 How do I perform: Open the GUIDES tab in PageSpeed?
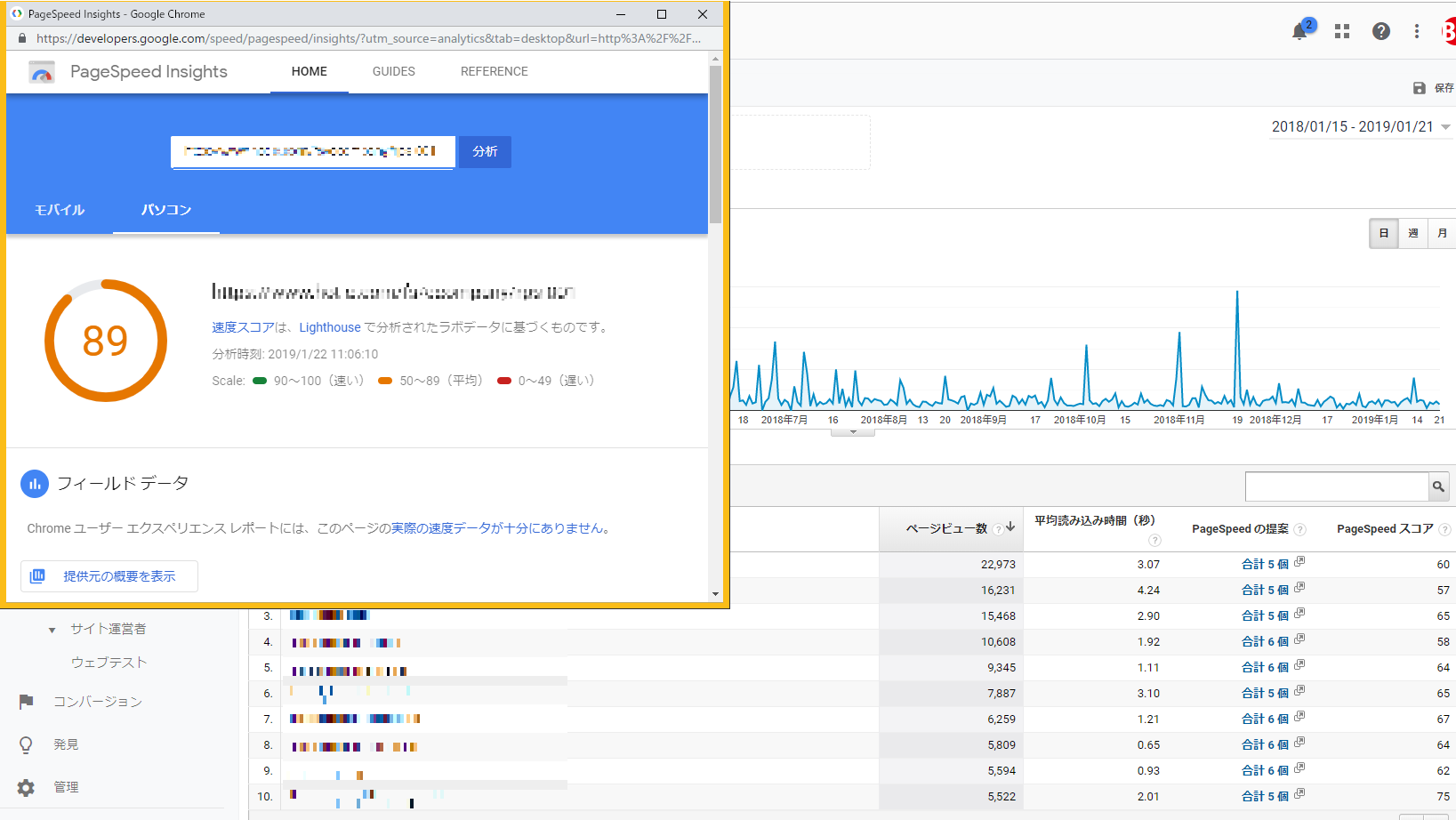(393, 72)
